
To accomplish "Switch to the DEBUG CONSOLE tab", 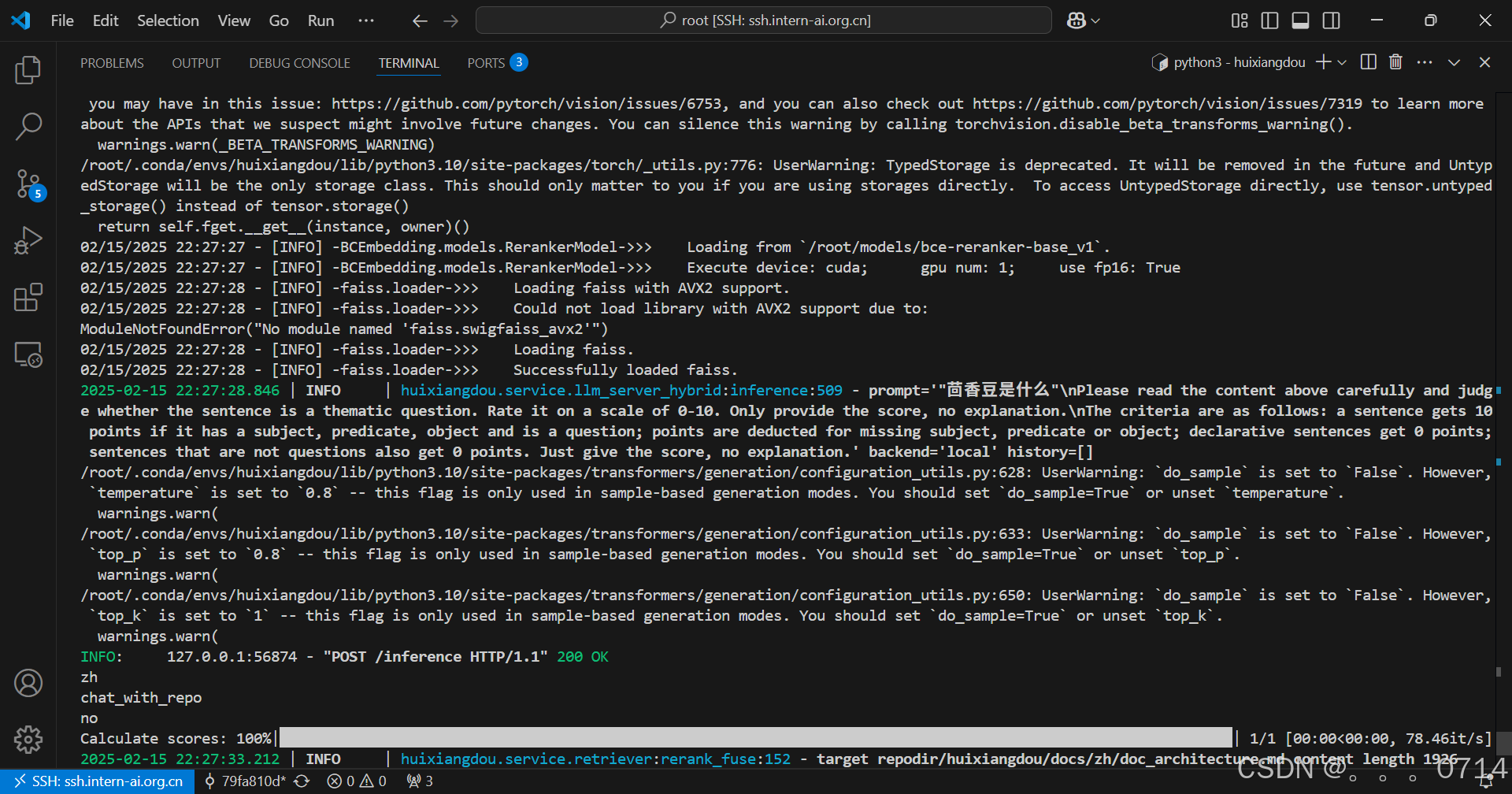I will pyautogui.click(x=299, y=63).
